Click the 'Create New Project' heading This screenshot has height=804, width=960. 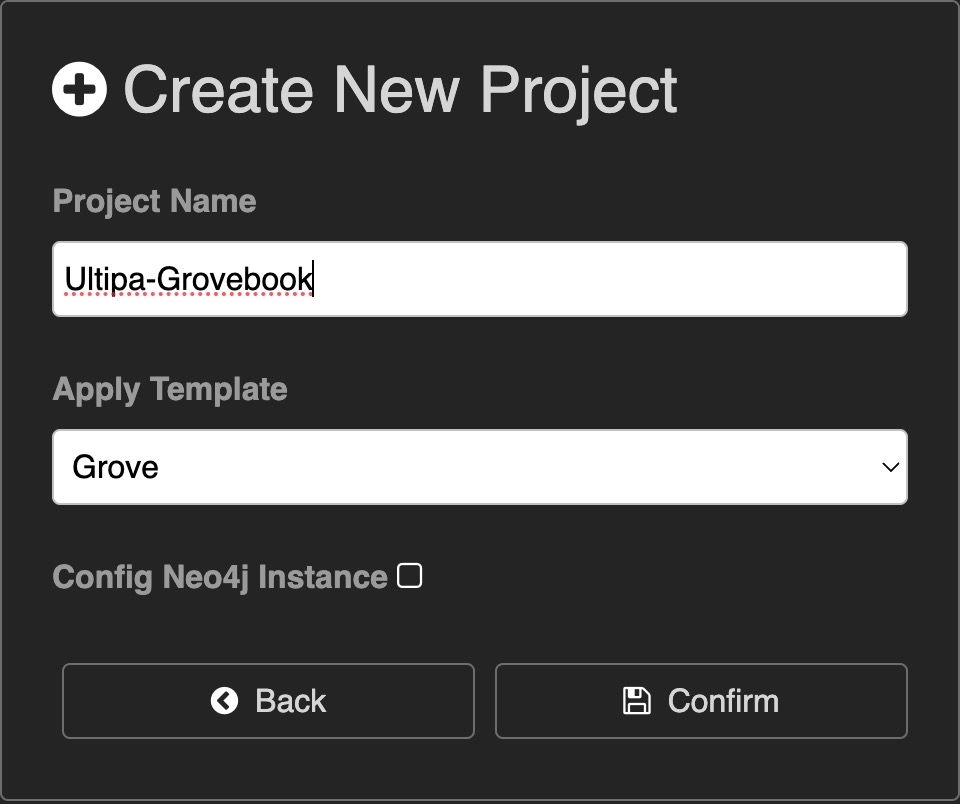pyautogui.click(x=400, y=91)
